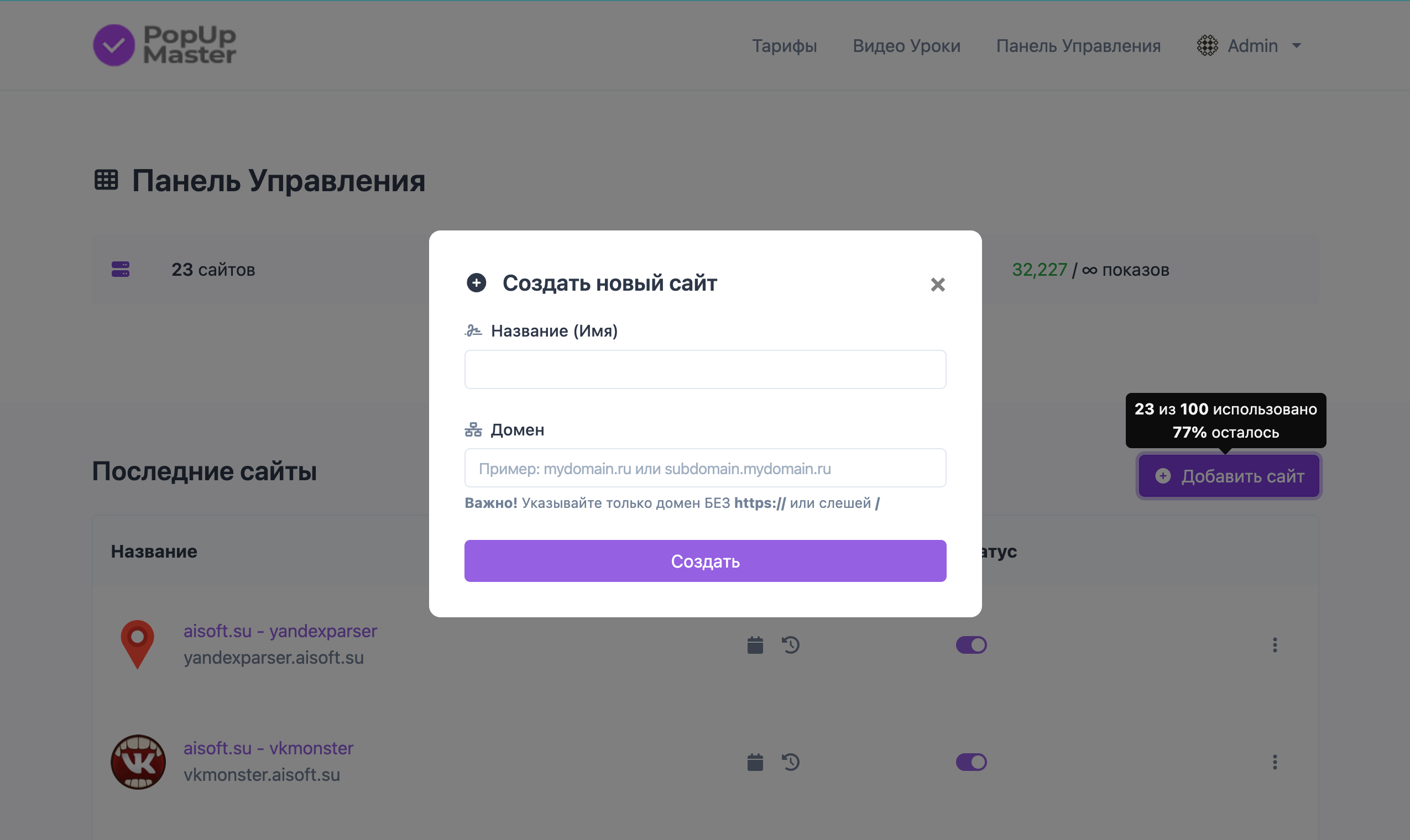The image size is (1410, 840).
Task: Click the calendar icon for yandexparser site
Action: click(755, 645)
